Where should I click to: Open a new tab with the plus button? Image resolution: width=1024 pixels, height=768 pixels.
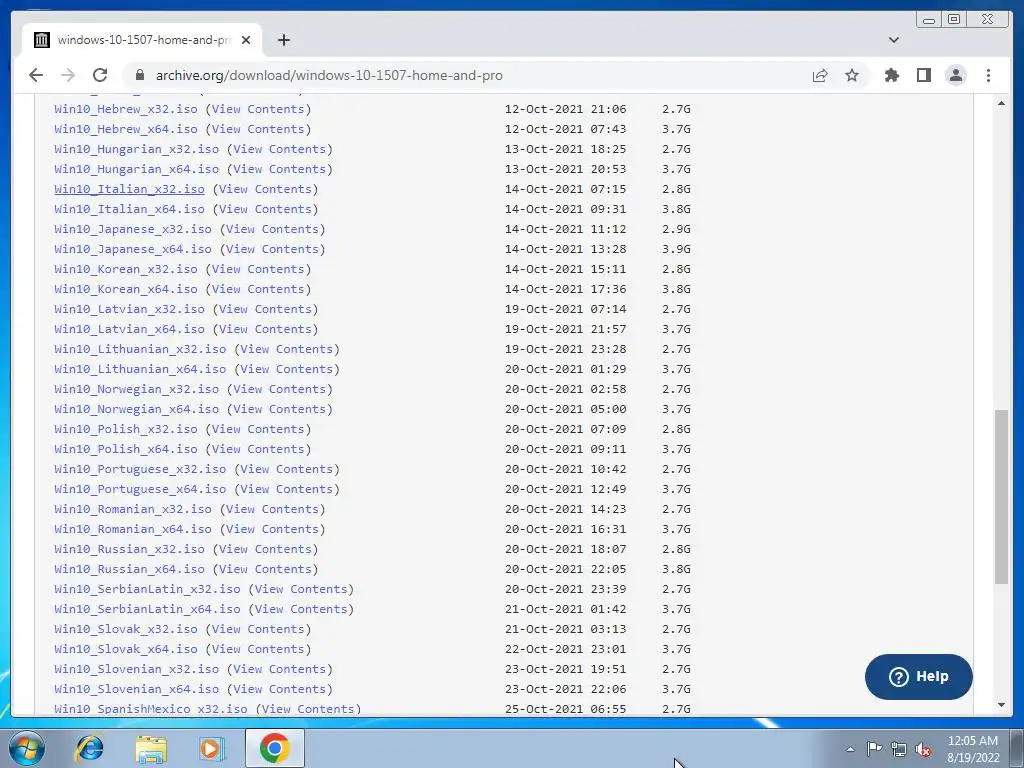tap(283, 40)
